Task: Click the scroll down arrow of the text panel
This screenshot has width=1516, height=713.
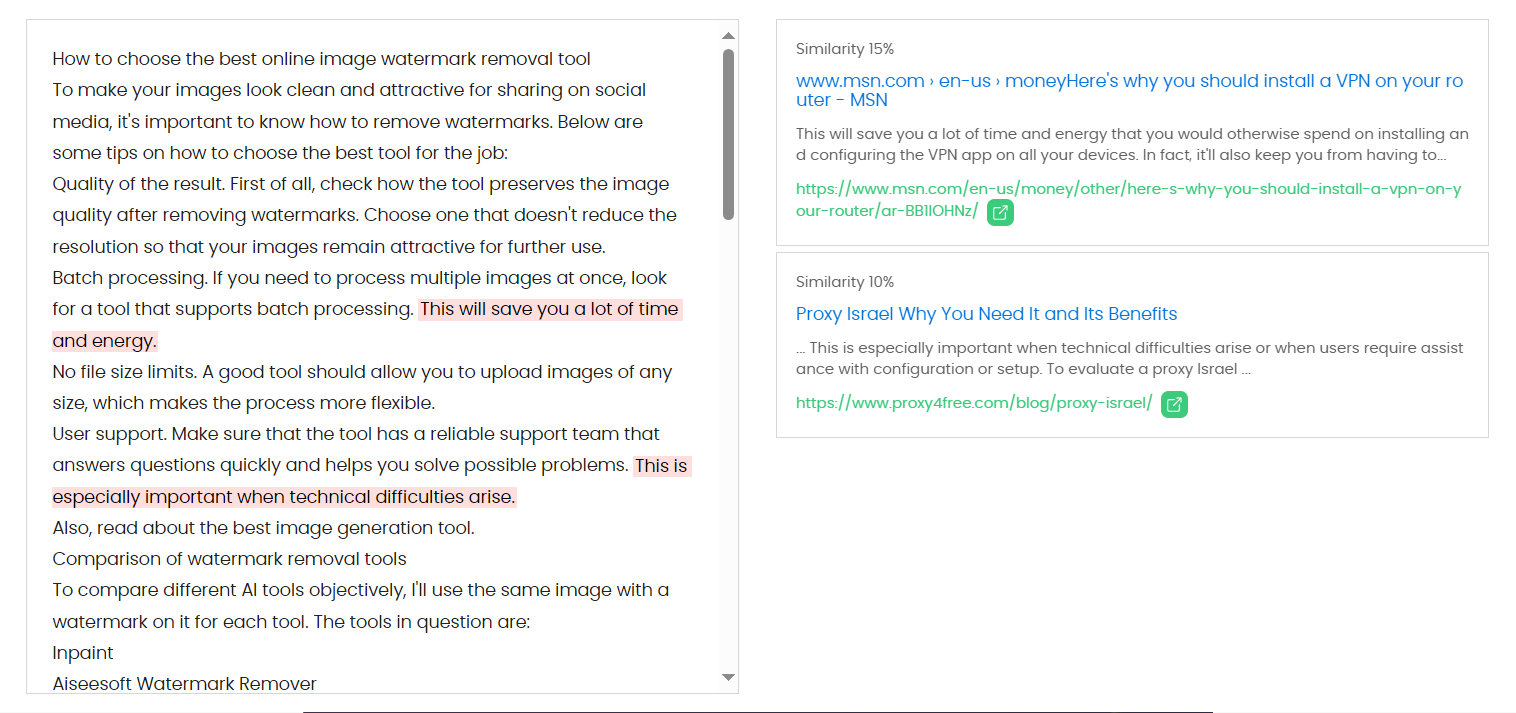Action: click(x=728, y=678)
